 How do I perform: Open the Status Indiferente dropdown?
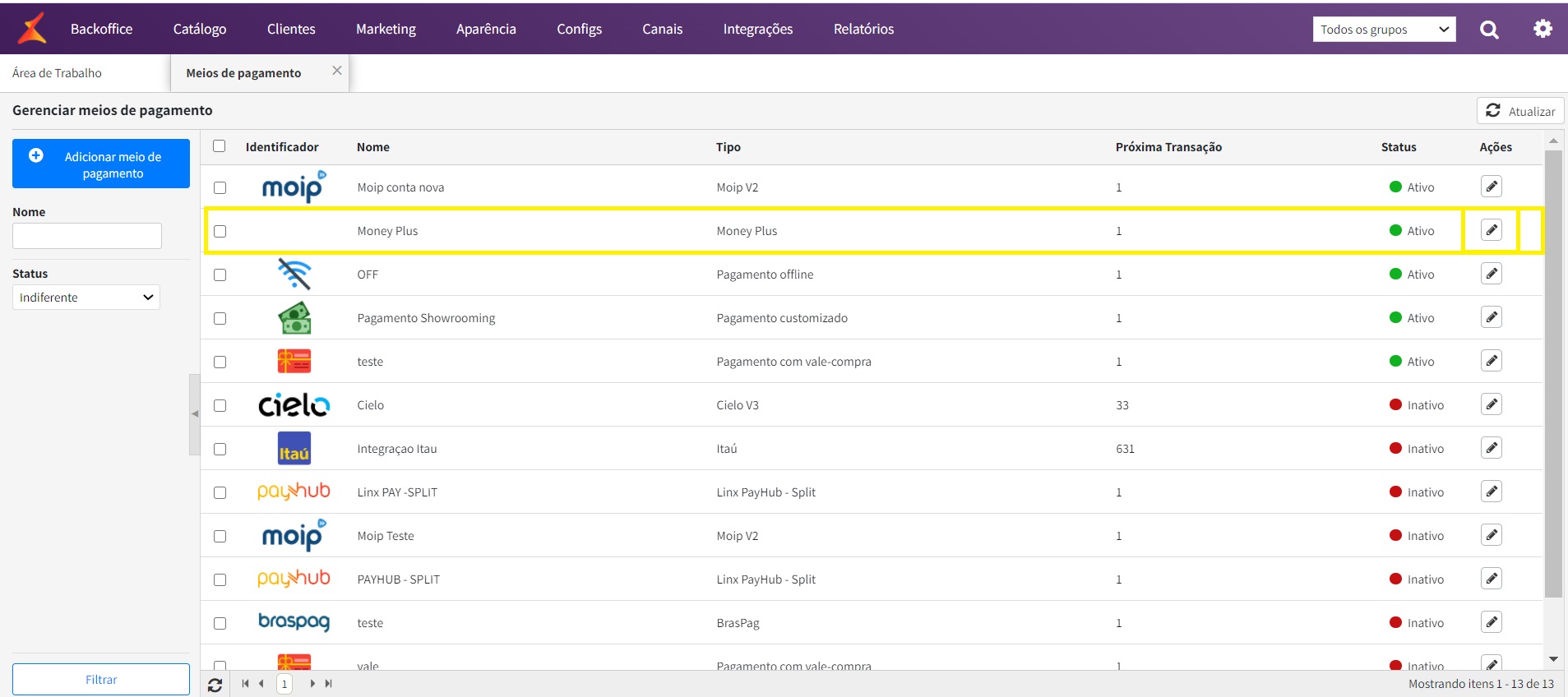click(86, 298)
